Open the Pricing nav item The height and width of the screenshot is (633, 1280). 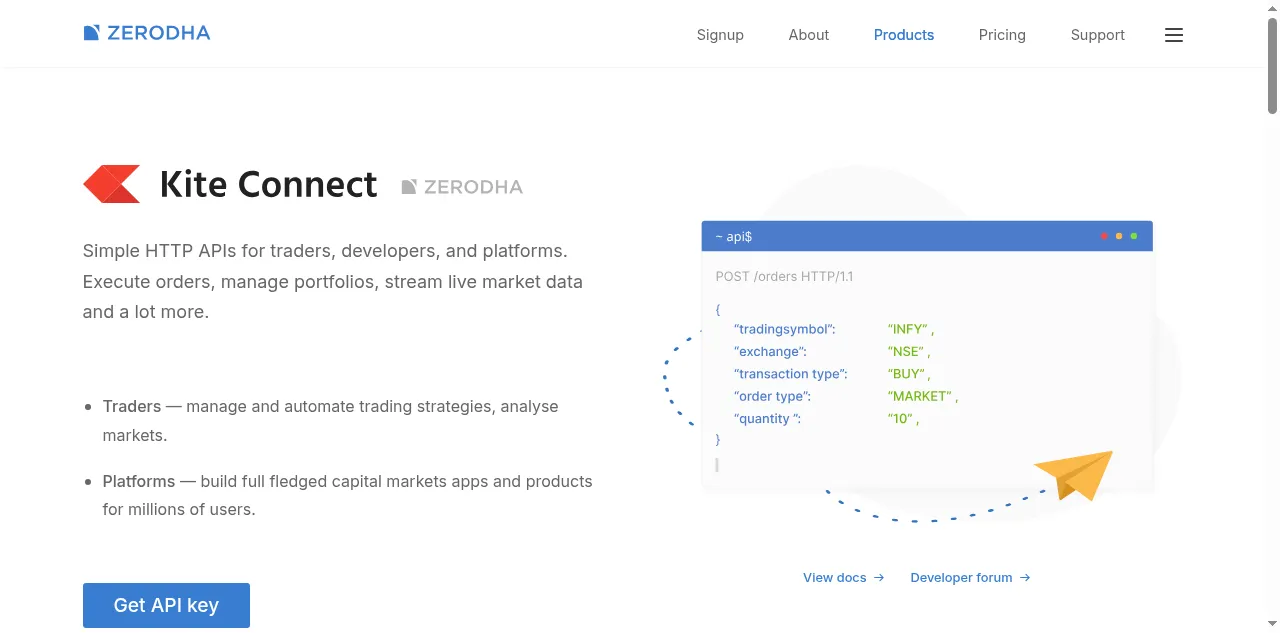pos(1002,35)
